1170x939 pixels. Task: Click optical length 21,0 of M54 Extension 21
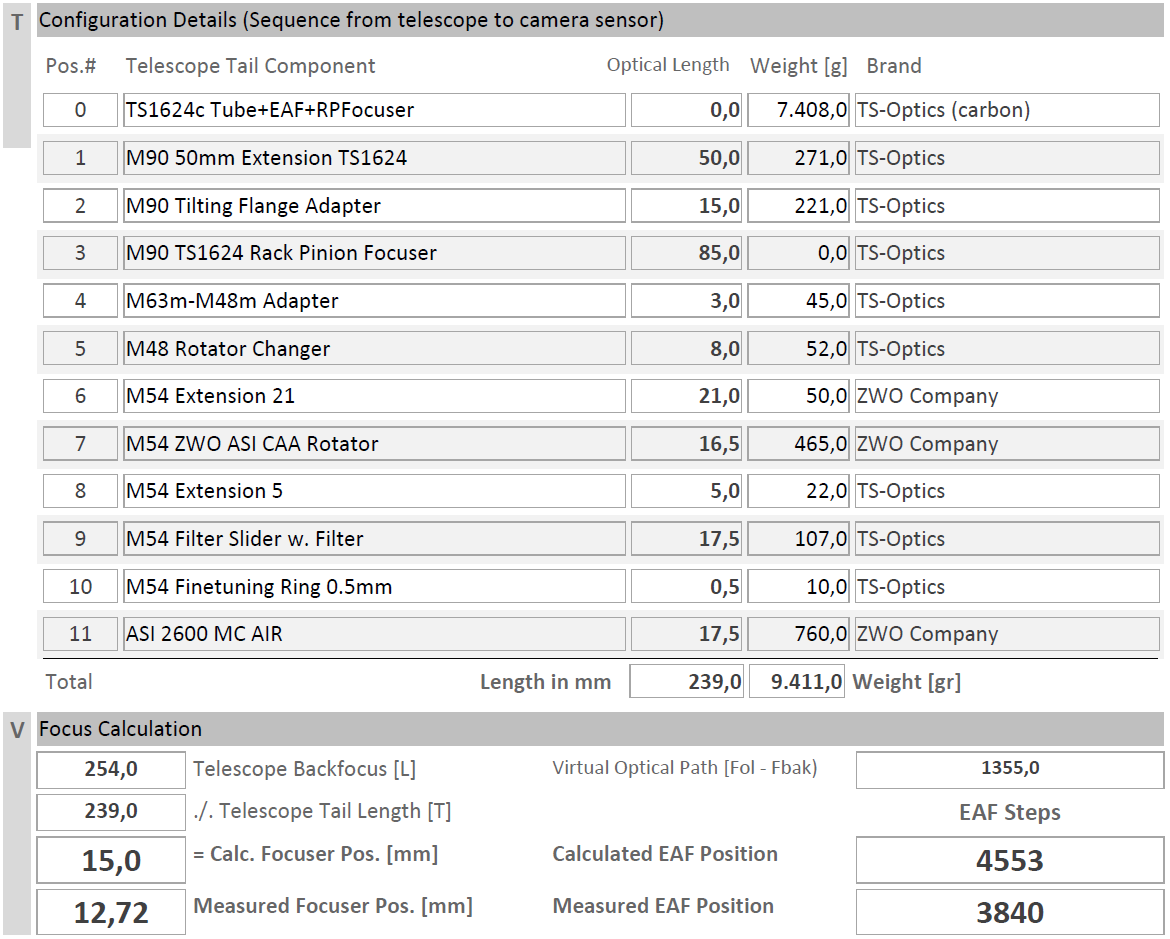[x=686, y=396]
